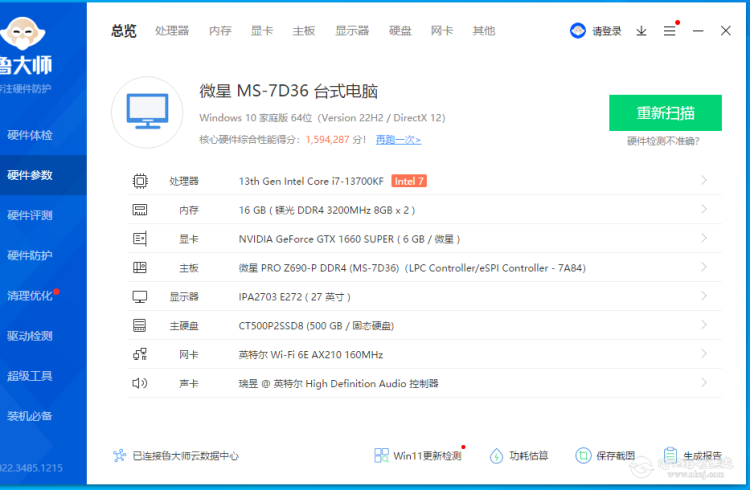Click the green 重新扫描 button
Screen dimensions: 750x490
(665, 113)
